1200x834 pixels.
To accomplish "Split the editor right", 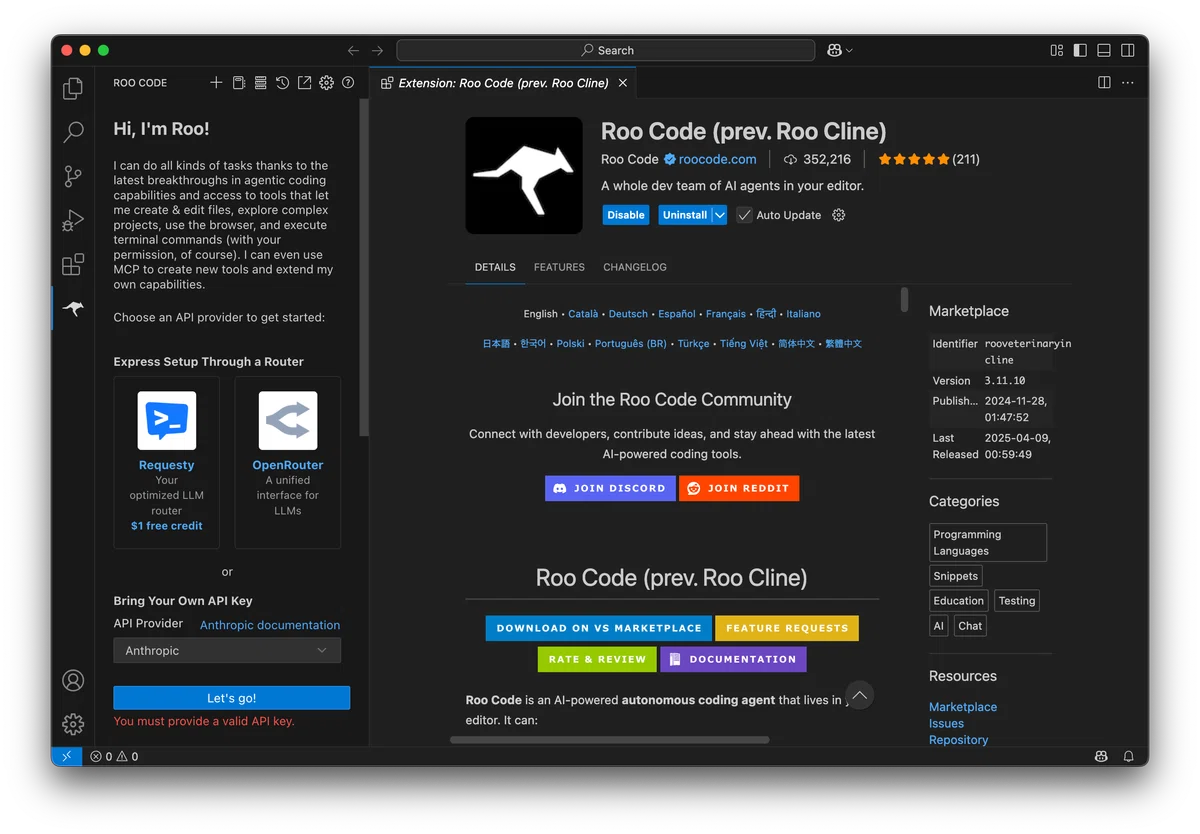I will click(1104, 83).
